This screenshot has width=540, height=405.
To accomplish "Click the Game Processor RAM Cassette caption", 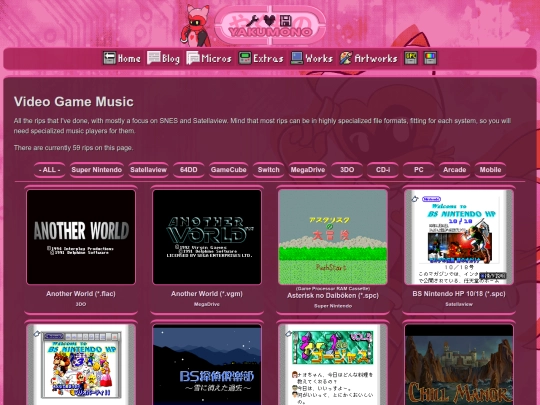I will (333, 289).
